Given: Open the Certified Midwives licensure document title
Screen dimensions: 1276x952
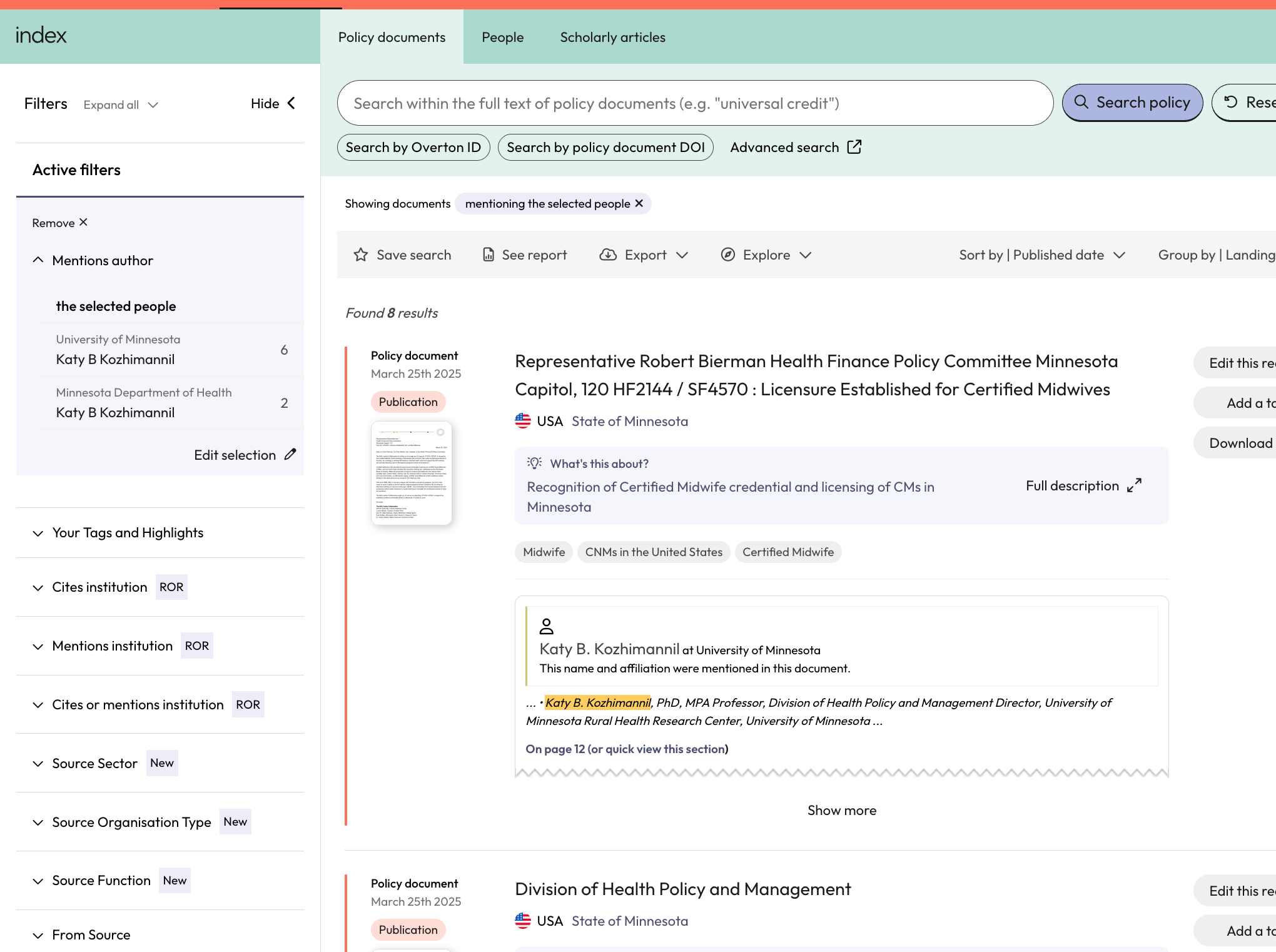Looking at the screenshot, I should 816,375.
